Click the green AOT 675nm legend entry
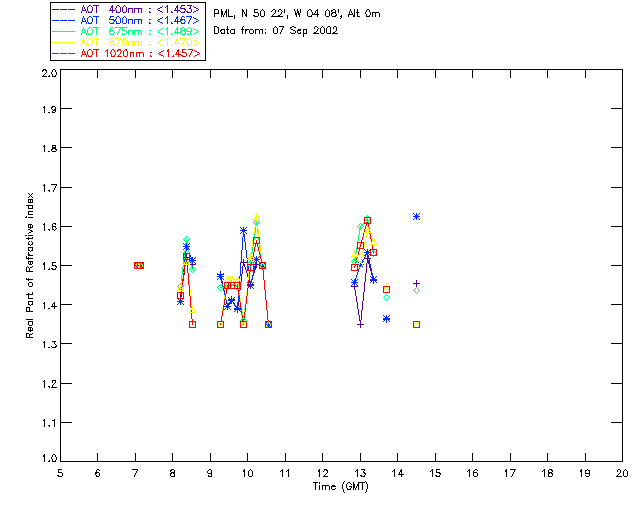The image size is (640, 512). click(x=128, y=30)
